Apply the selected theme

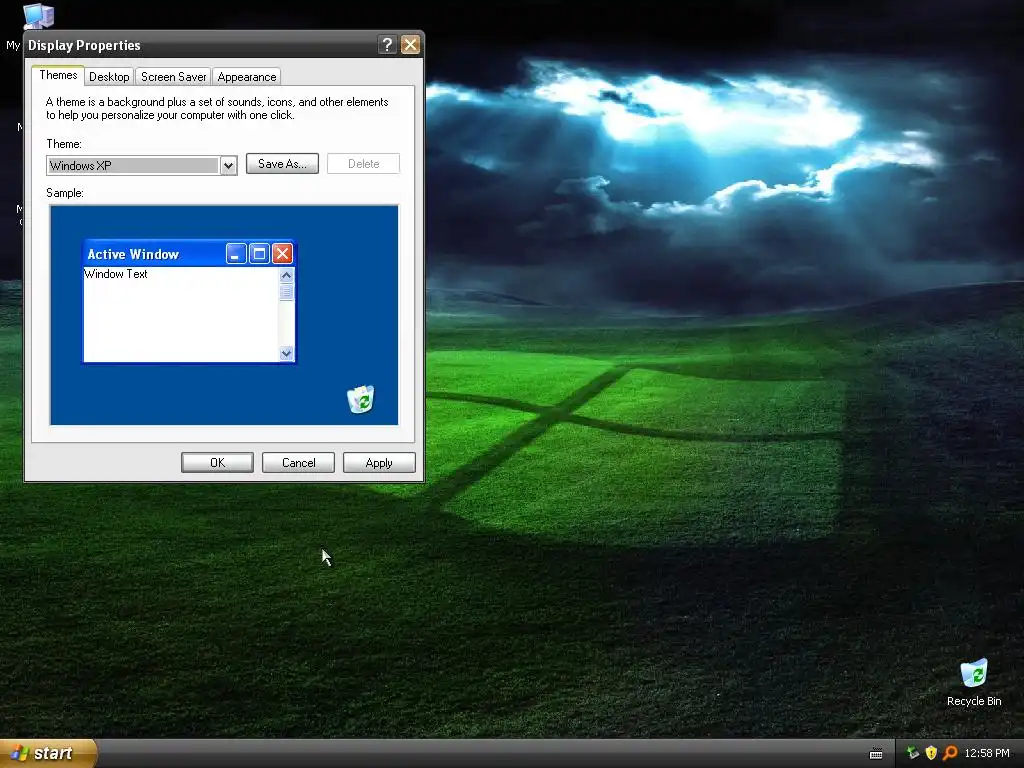coord(379,462)
